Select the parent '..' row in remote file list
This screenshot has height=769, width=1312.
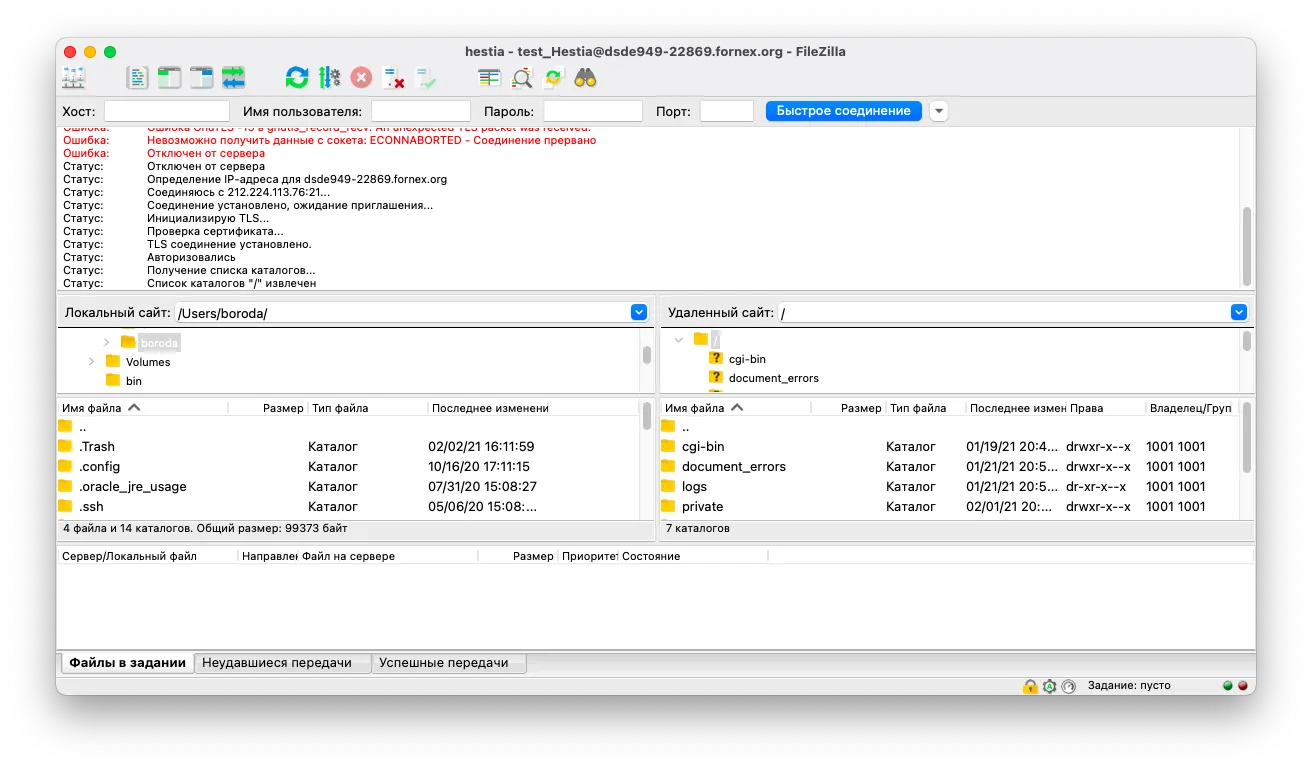(949, 427)
